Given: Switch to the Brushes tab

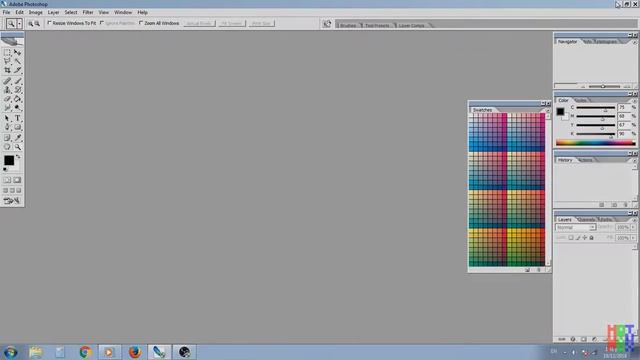Looking at the screenshot, I should pos(348,25).
